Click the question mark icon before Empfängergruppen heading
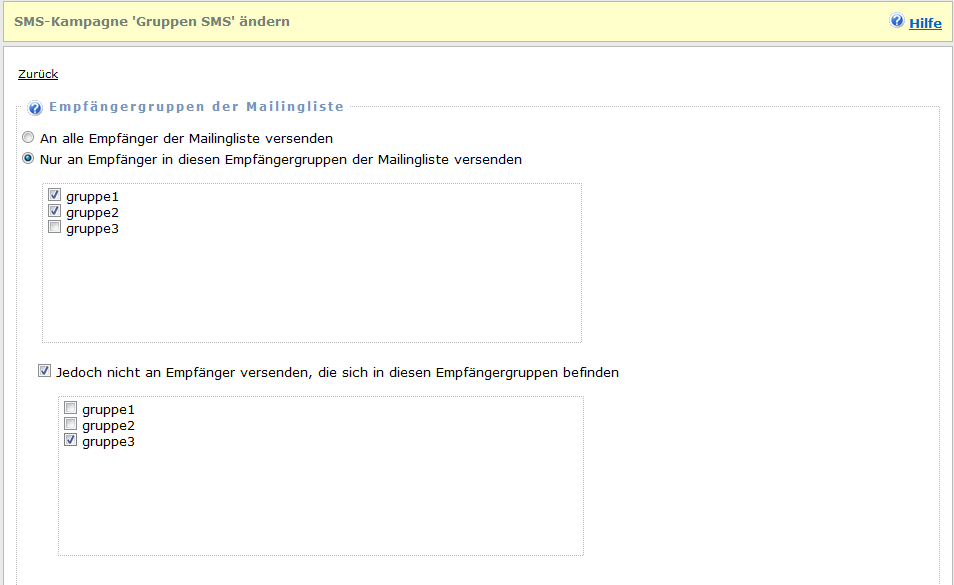The image size is (954, 585). click(35, 108)
